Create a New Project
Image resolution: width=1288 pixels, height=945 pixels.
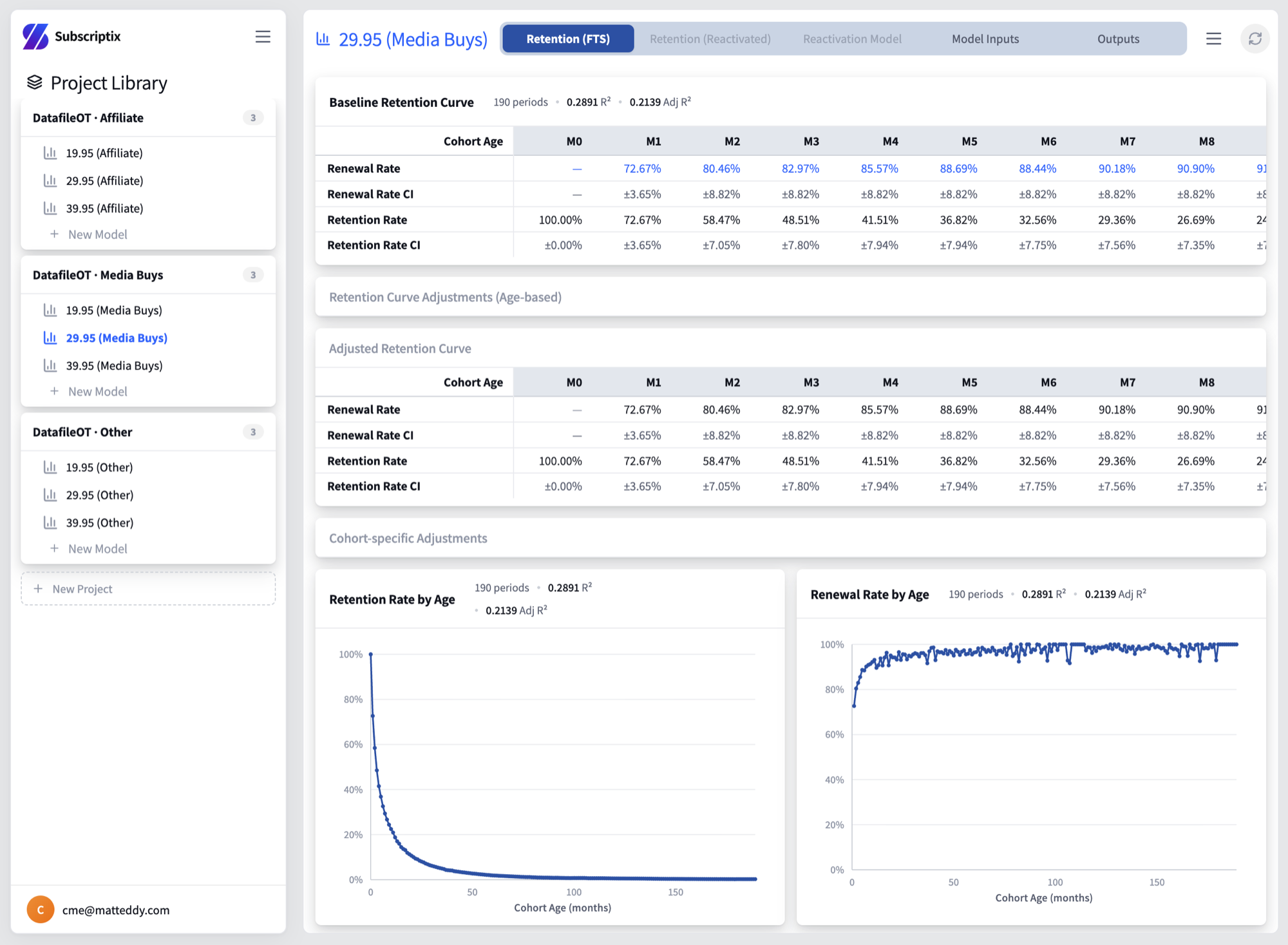148,589
